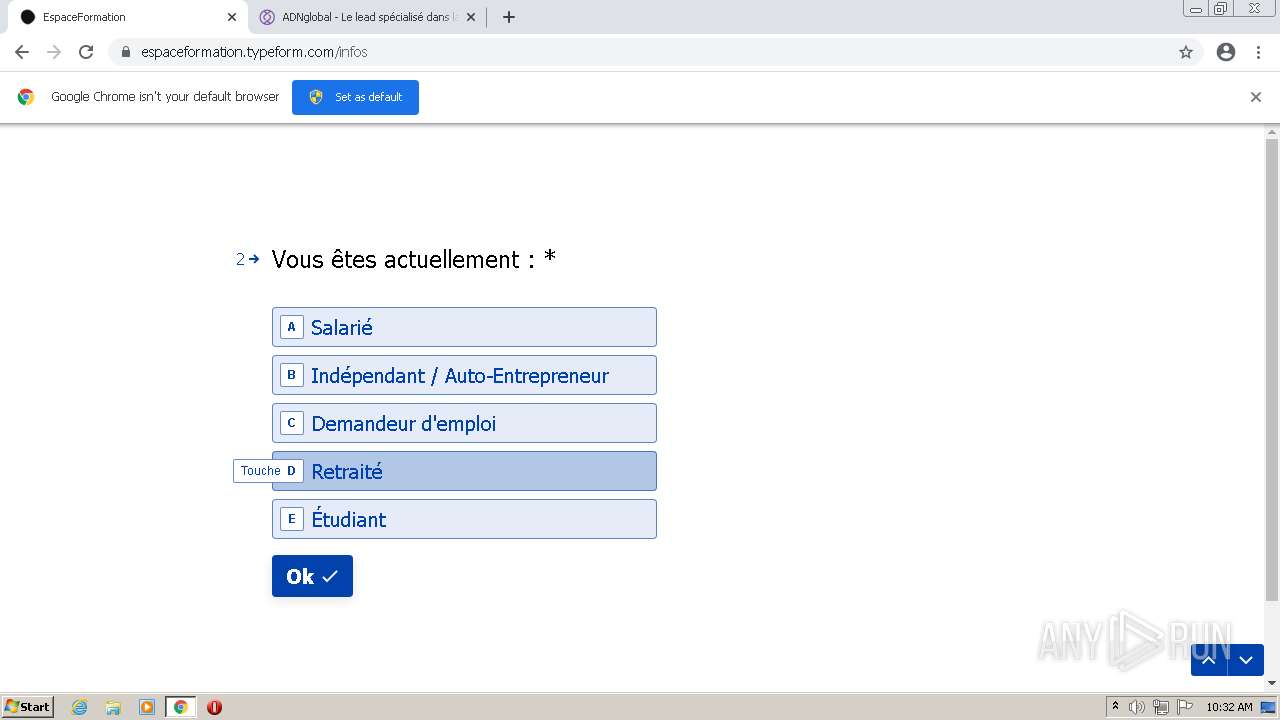Click the letter A key hint badge
Viewport: 1280px width, 720px height.
(x=291, y=327)
